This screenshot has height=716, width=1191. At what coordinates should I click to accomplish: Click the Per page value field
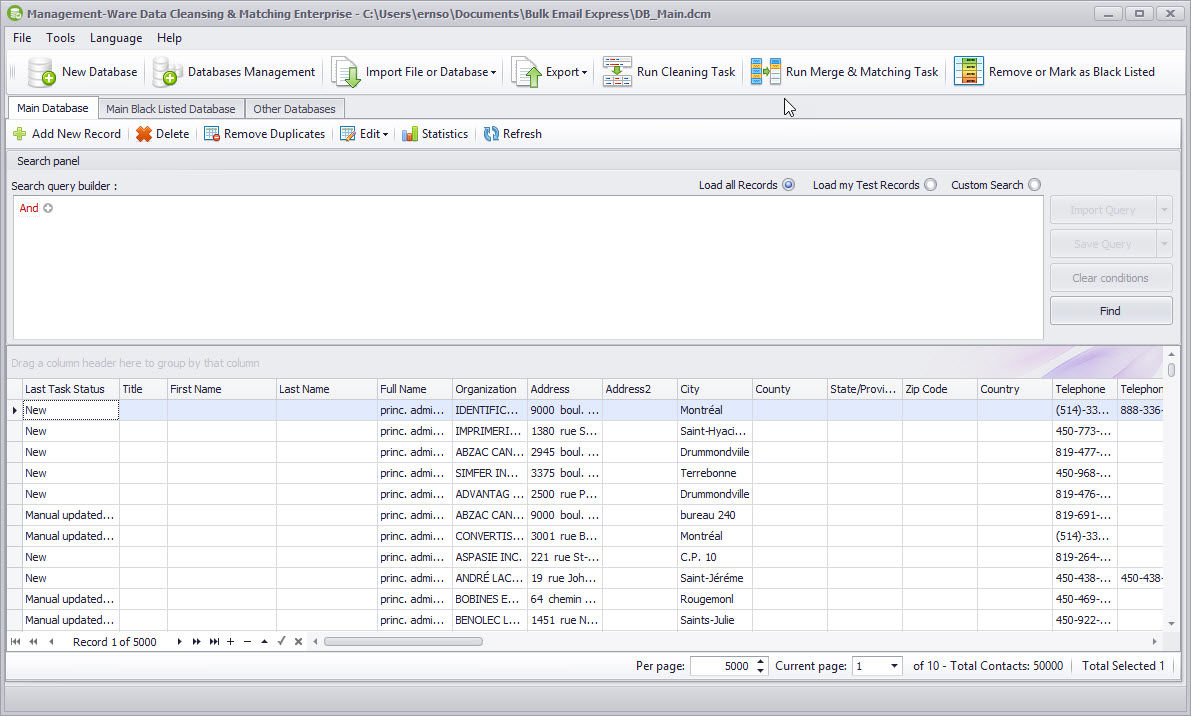click(x=723, y=666)
